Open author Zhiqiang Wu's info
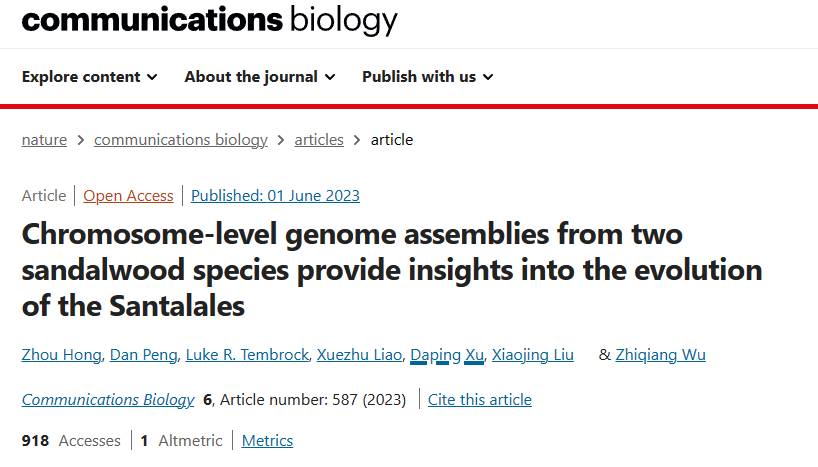Screen dimensions: 818x467 (x=660, y=354)
